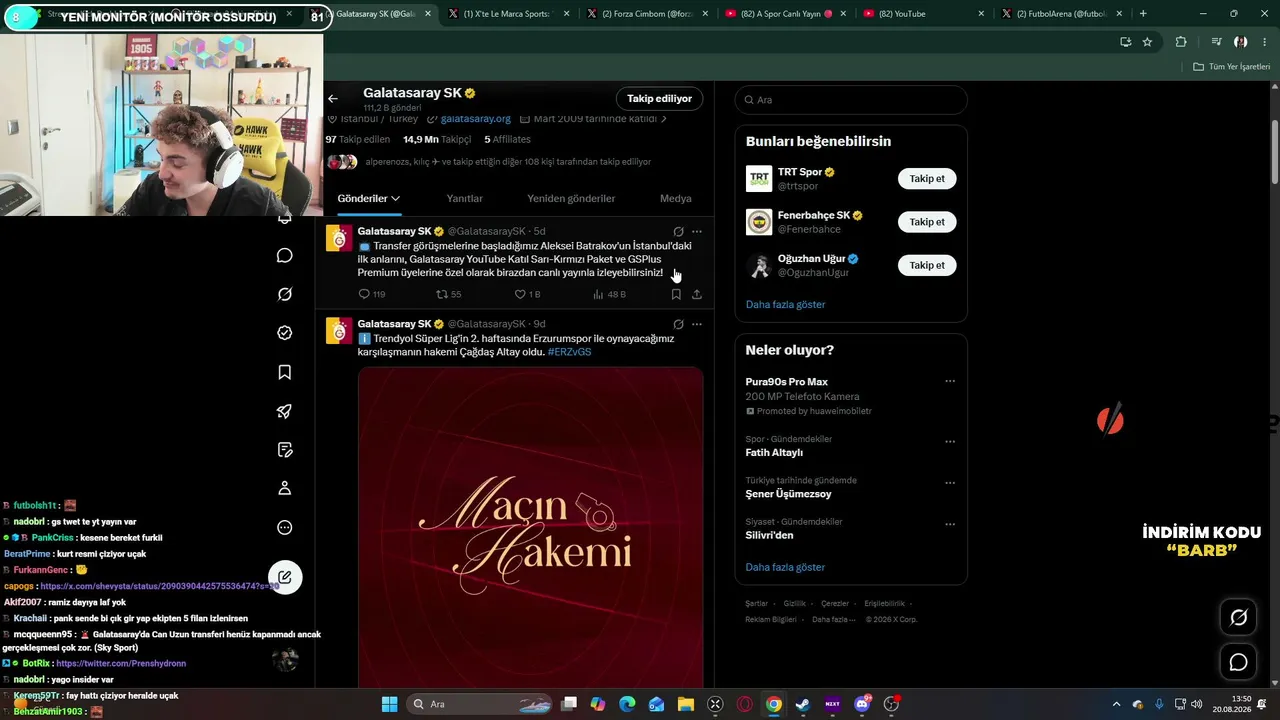Follow Oğuzhan Uğur with Takip et
The height and width of the screenshot is (720, 1280).
point(927,265)
